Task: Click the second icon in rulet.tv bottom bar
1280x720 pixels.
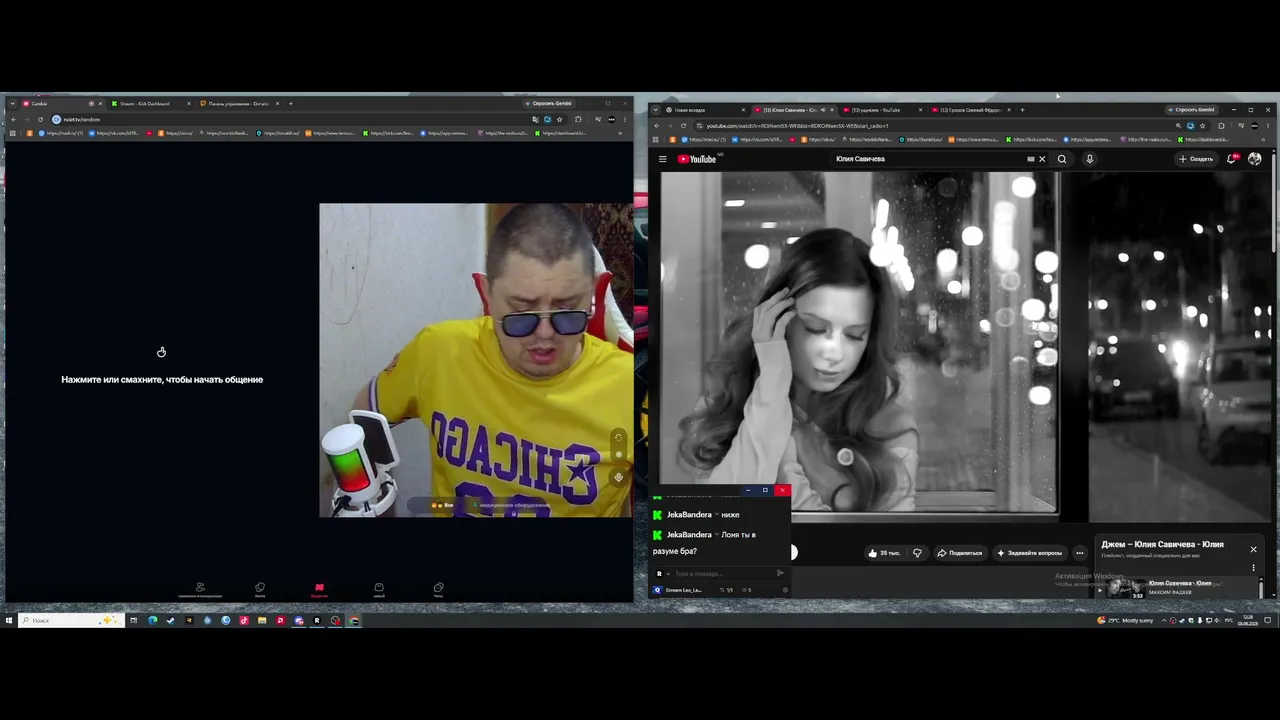Action: click(260, 590)
